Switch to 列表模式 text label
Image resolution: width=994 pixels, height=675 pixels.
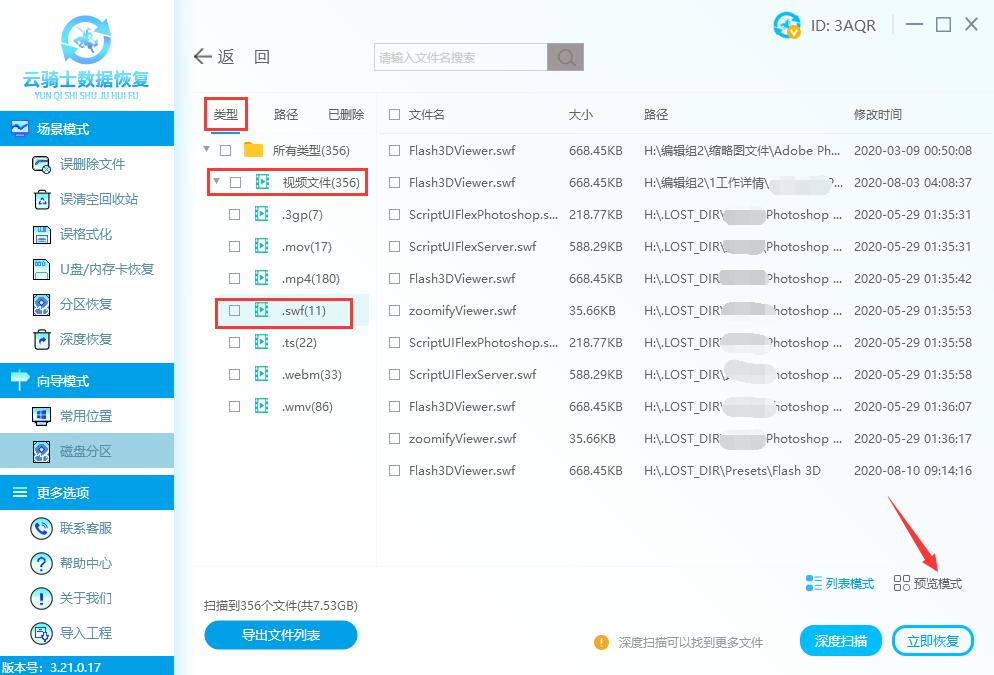[849, 583]
